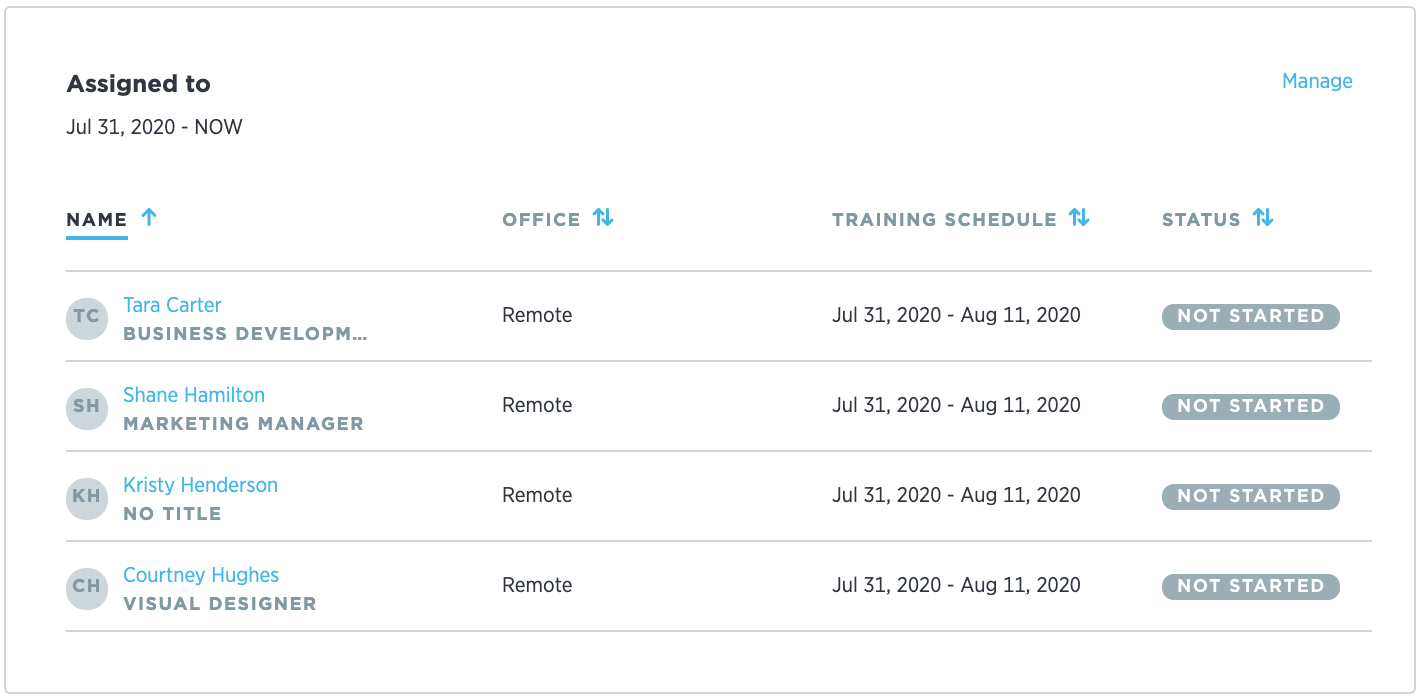Click the Not Started badge for Courtney Hughes
Viewport: 1422px width, 700px height.
1250,586
